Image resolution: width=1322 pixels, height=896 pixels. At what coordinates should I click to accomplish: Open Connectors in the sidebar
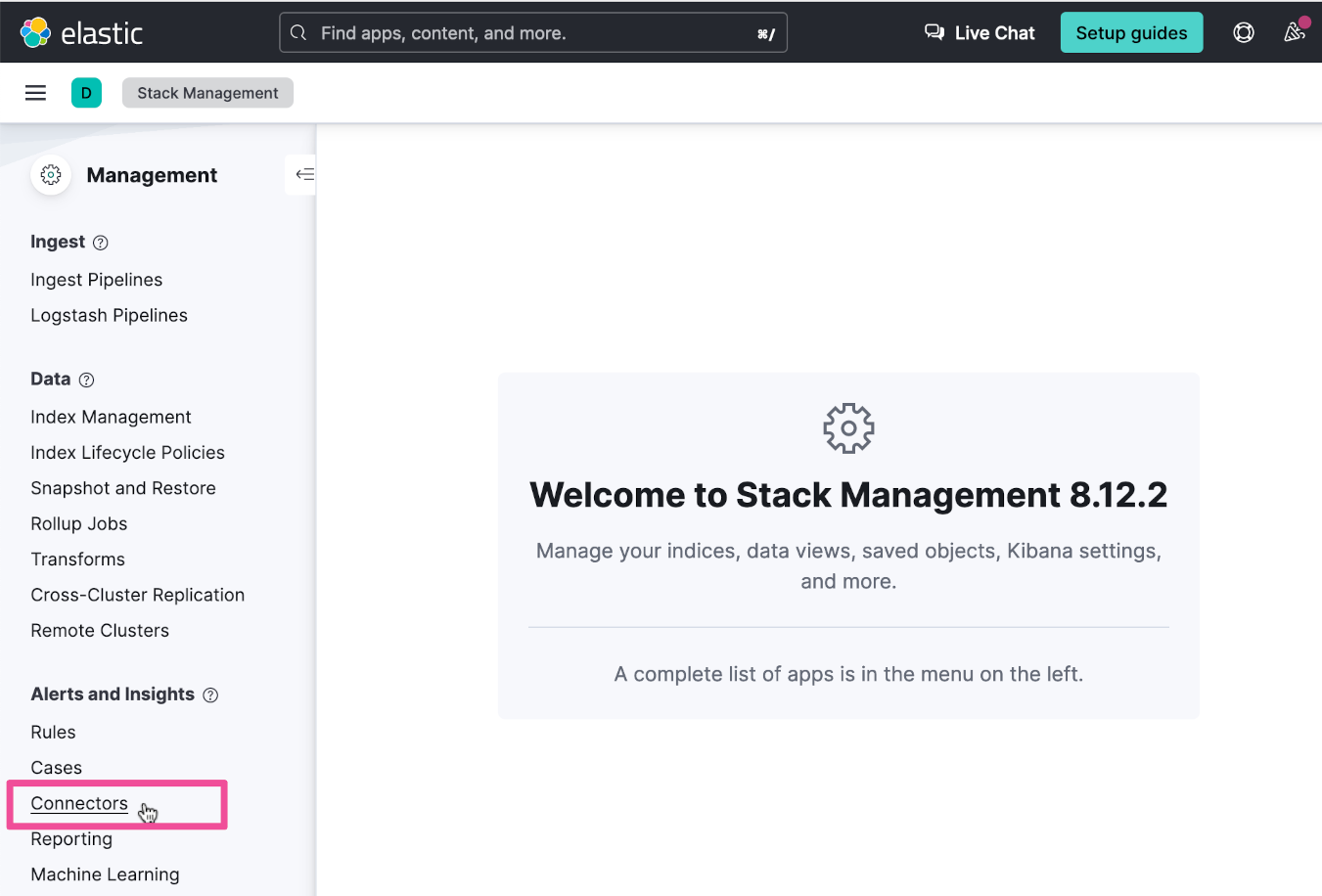pos(79,803)
